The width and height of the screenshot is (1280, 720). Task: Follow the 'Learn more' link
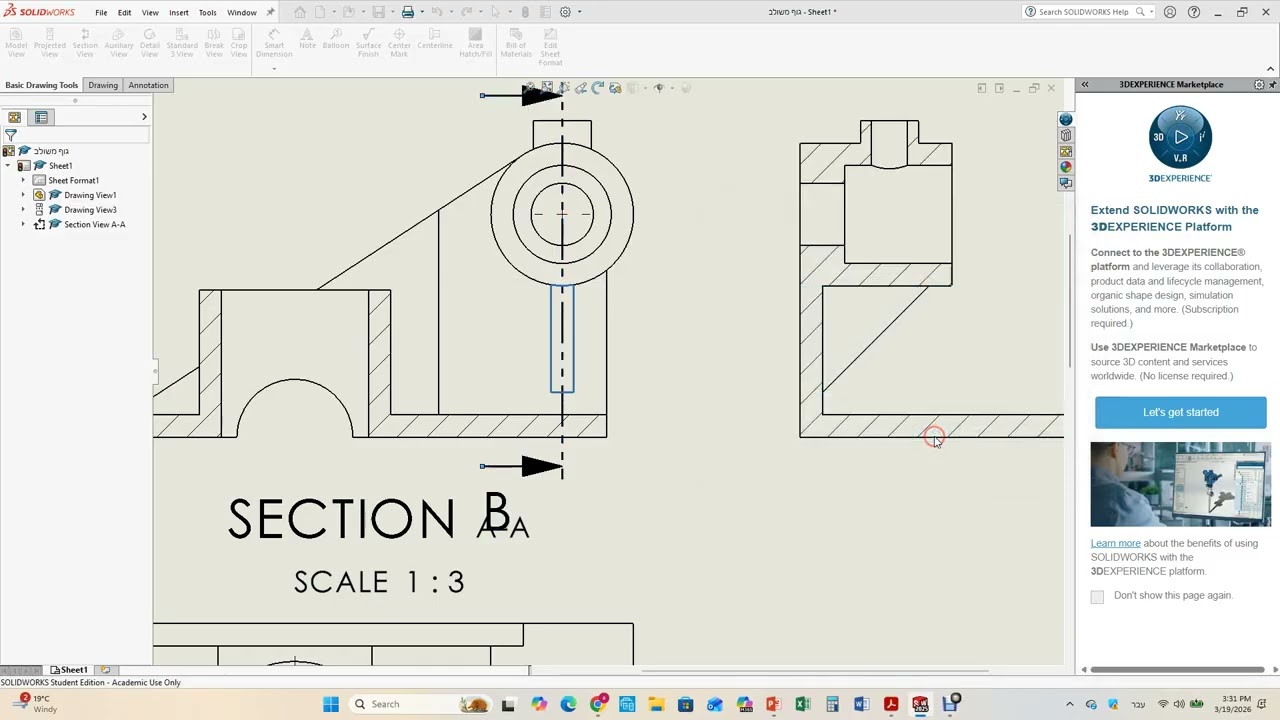[1115, 543]
